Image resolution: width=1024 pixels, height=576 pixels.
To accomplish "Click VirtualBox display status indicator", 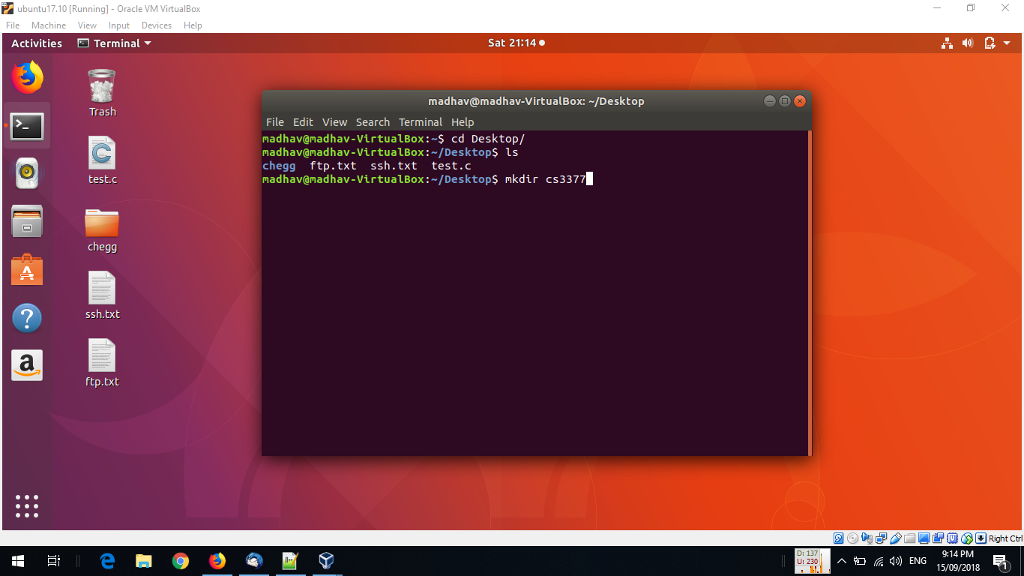I will pos(924,538).
